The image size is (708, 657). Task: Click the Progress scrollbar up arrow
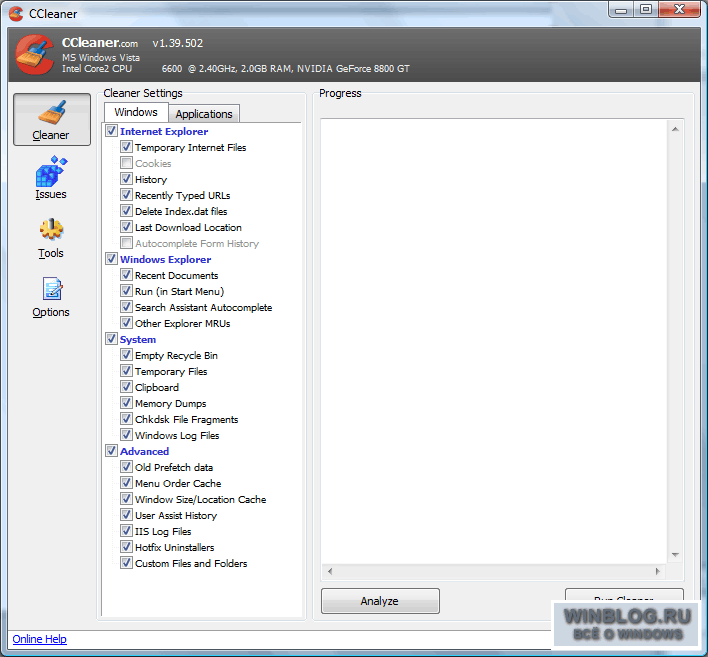tap(675, 129)
